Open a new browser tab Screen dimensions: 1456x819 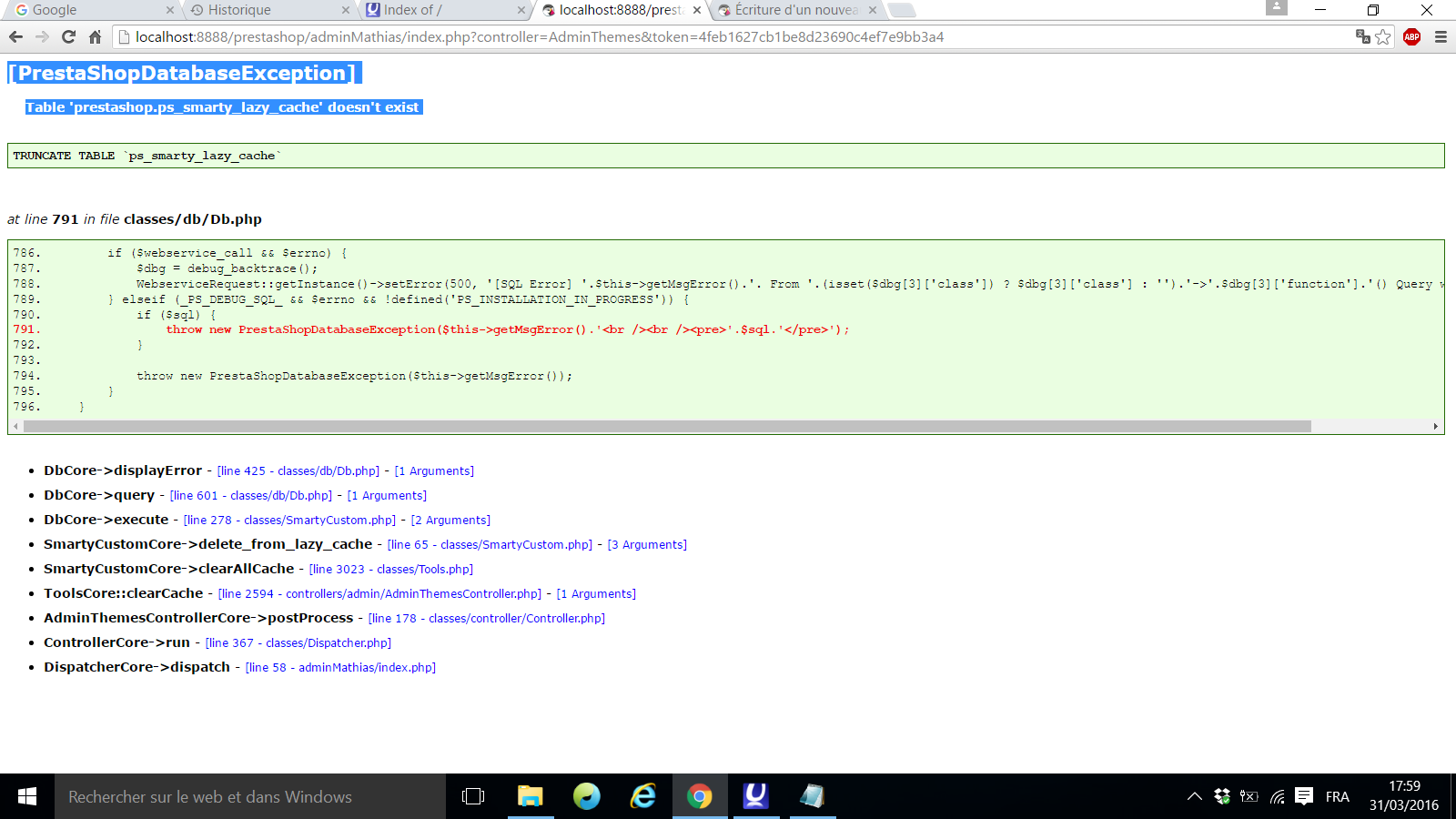(x=902, y=10)
